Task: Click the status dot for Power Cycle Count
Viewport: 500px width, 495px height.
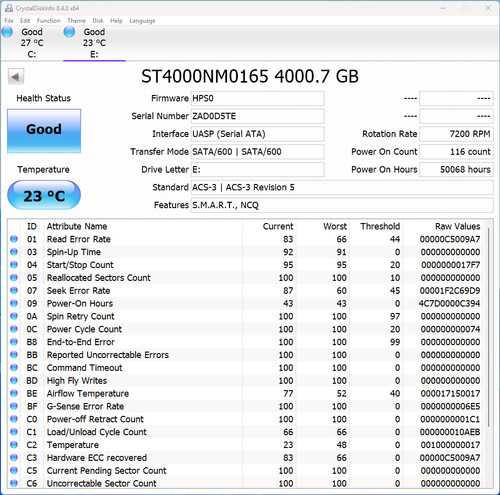Action: (14, 329)
